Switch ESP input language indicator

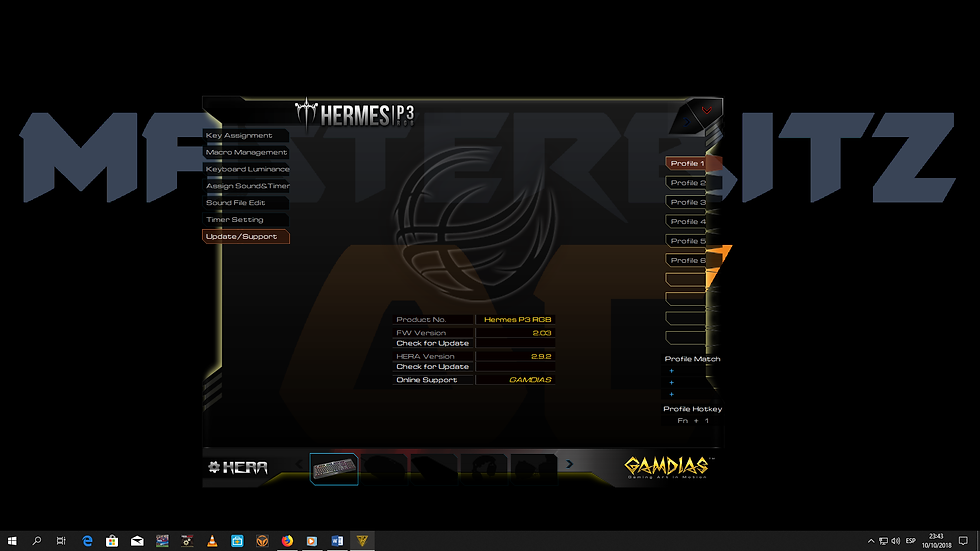[x=911, y=541]
